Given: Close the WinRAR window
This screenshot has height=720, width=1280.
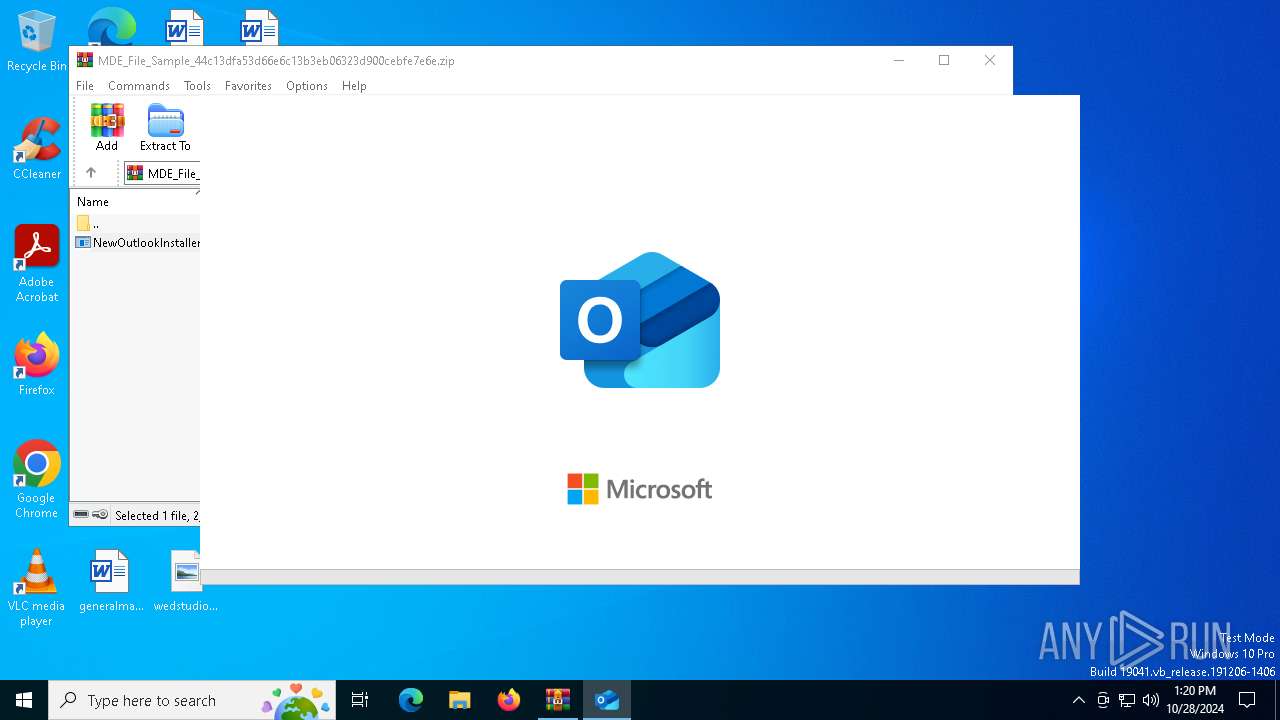Looking at the screenshot, I should click(990, 60).
